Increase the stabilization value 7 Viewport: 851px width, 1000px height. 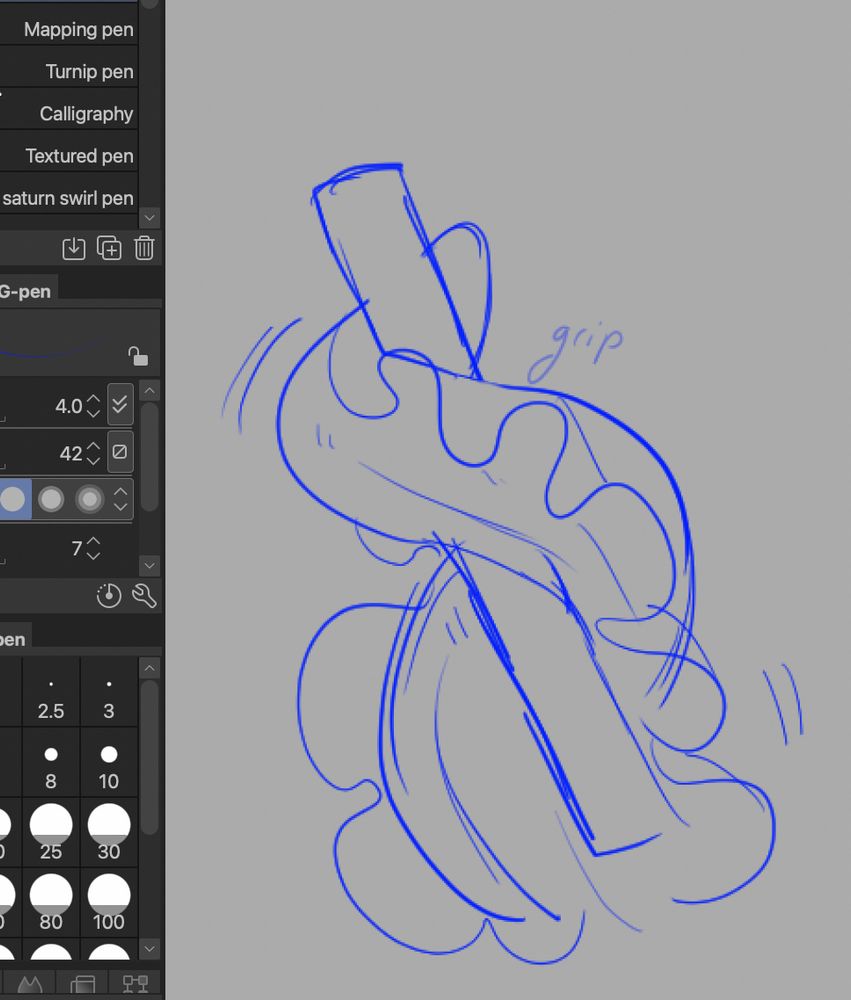click(93, 541)
